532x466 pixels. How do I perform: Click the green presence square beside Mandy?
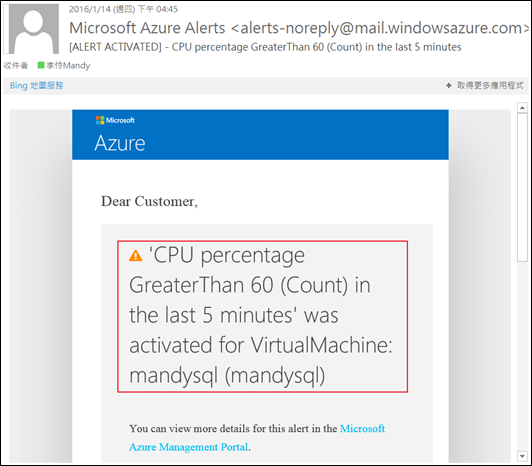point(41,65)
